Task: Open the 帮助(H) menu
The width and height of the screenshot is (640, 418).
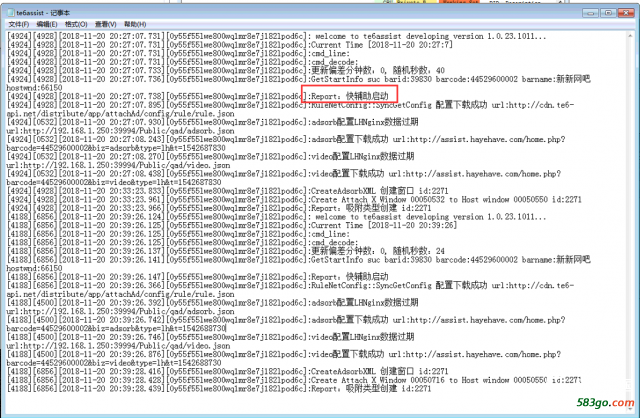Action: click(135, 24)
